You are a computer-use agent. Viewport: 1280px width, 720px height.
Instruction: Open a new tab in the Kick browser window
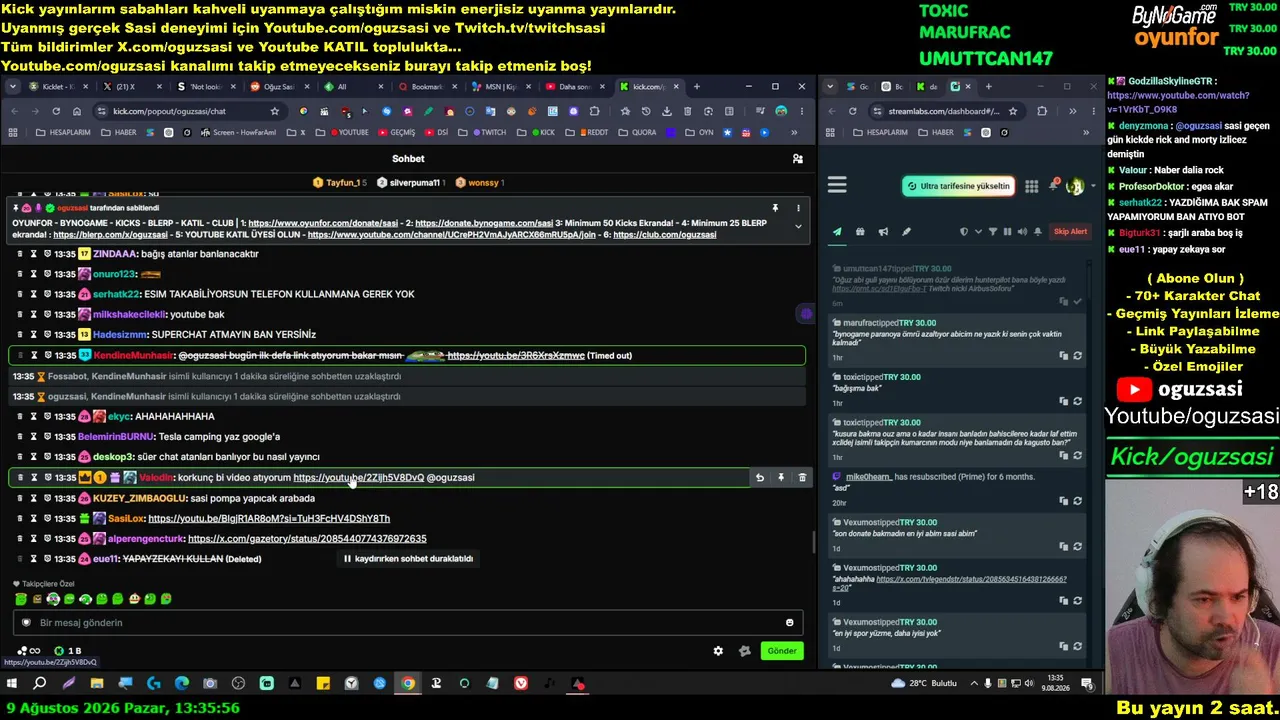coord(697,87)
